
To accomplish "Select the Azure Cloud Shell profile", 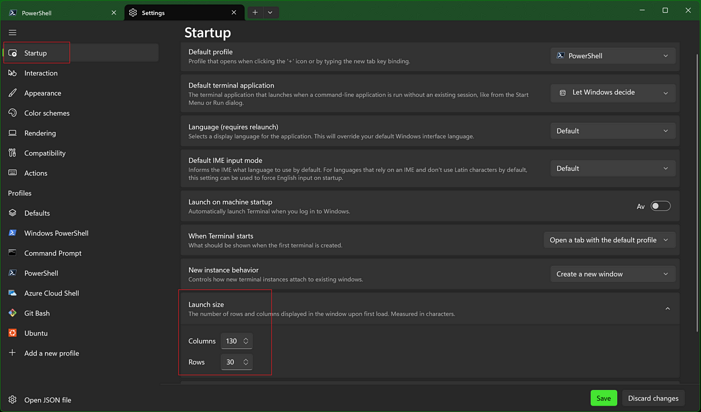I will coord(80,293).
